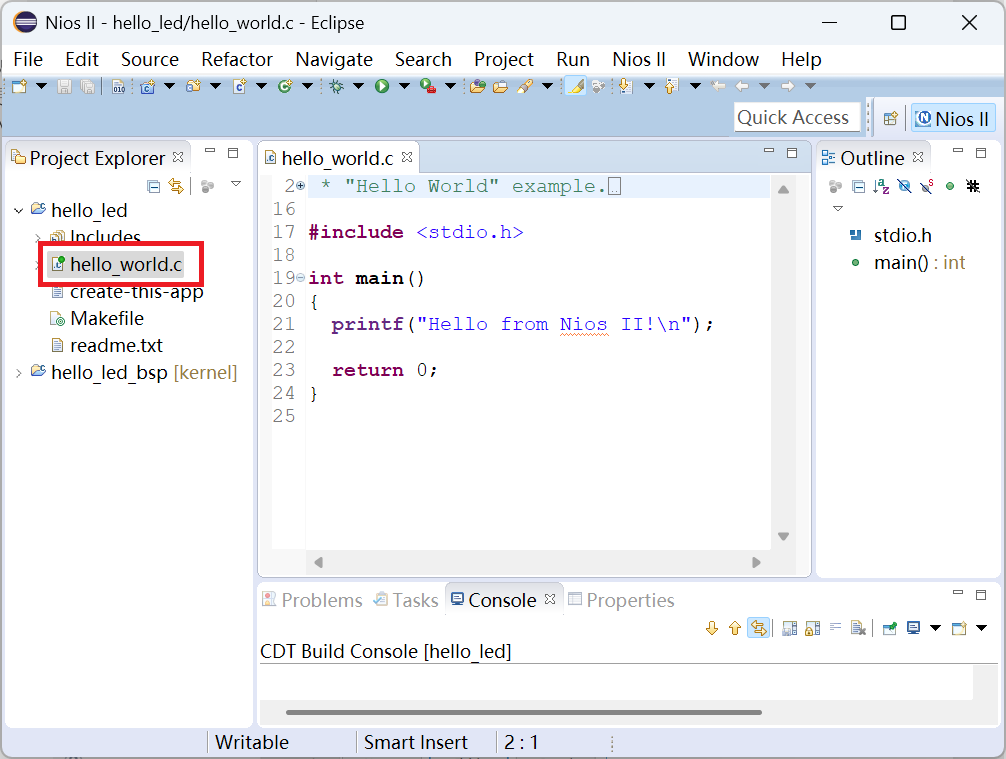Open the Refactor menu

coord(237,60)
